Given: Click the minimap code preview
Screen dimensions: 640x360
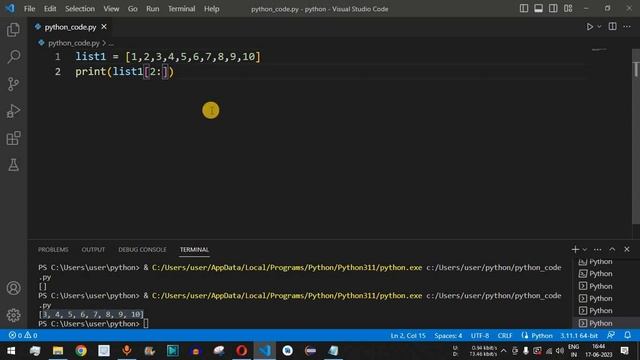Looking at the screenshot, I should click(x=599, y=50).
